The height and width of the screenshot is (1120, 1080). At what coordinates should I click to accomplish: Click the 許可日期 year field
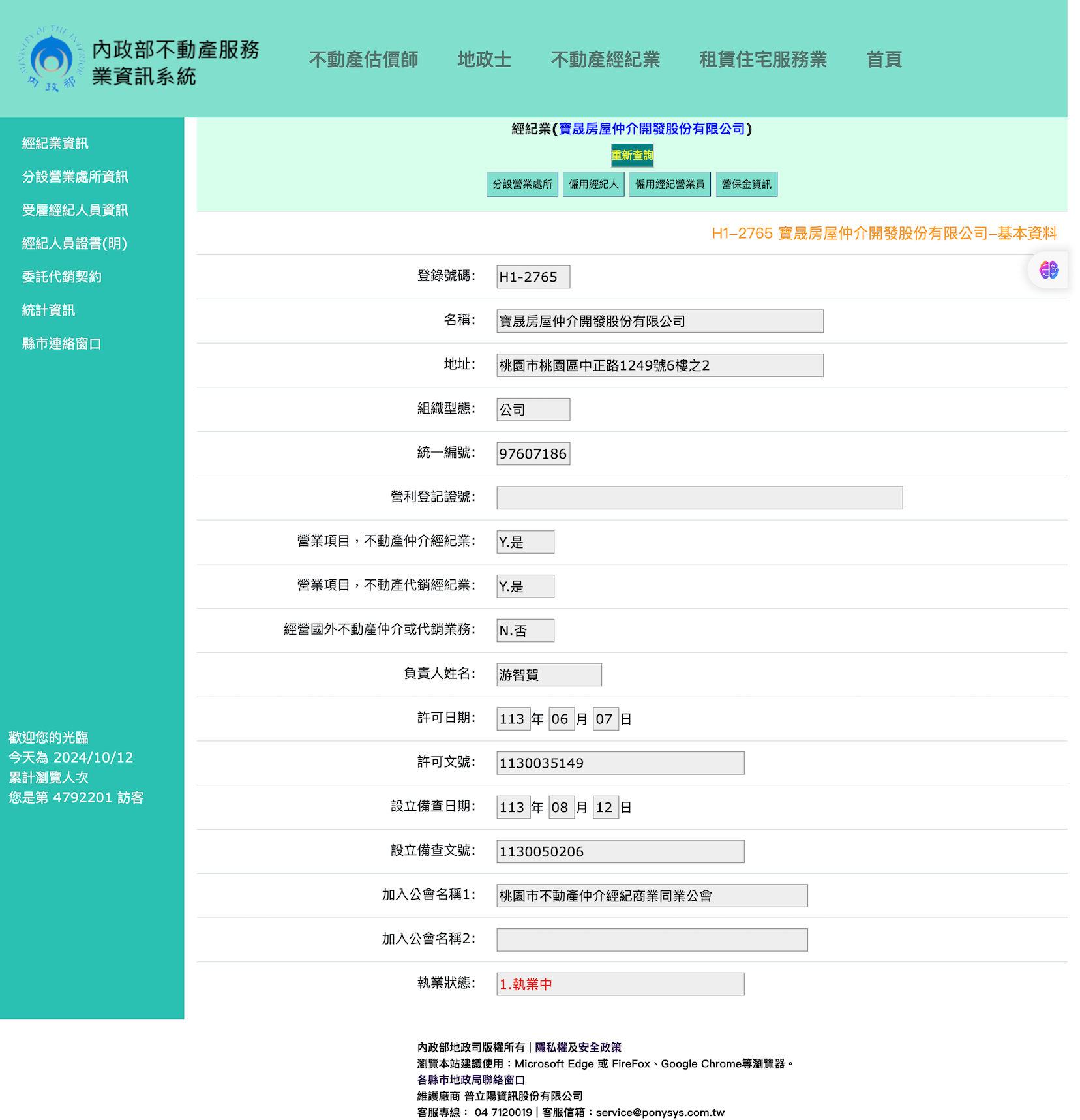click(513, 719)
